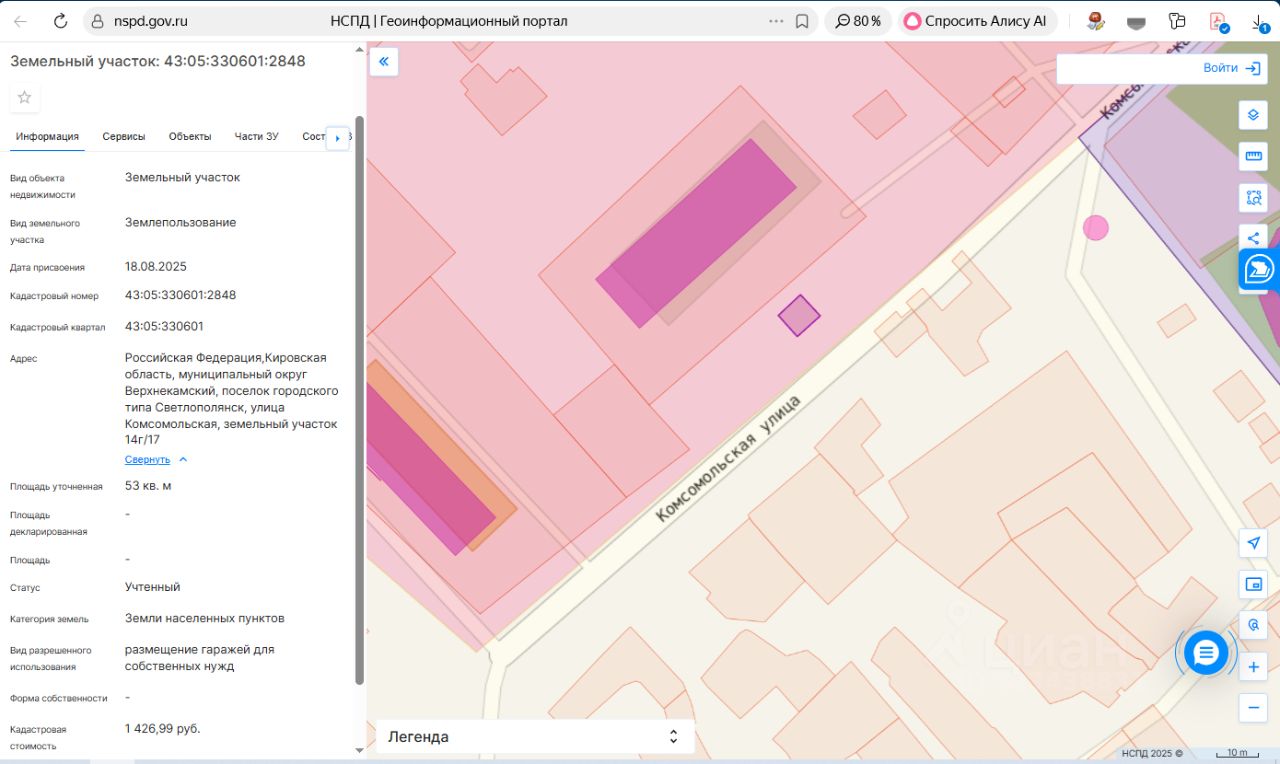Viewport: 1280px width, 764px height.
Task: Click the value Земли населенных пунктов
Action: [205, 618]
